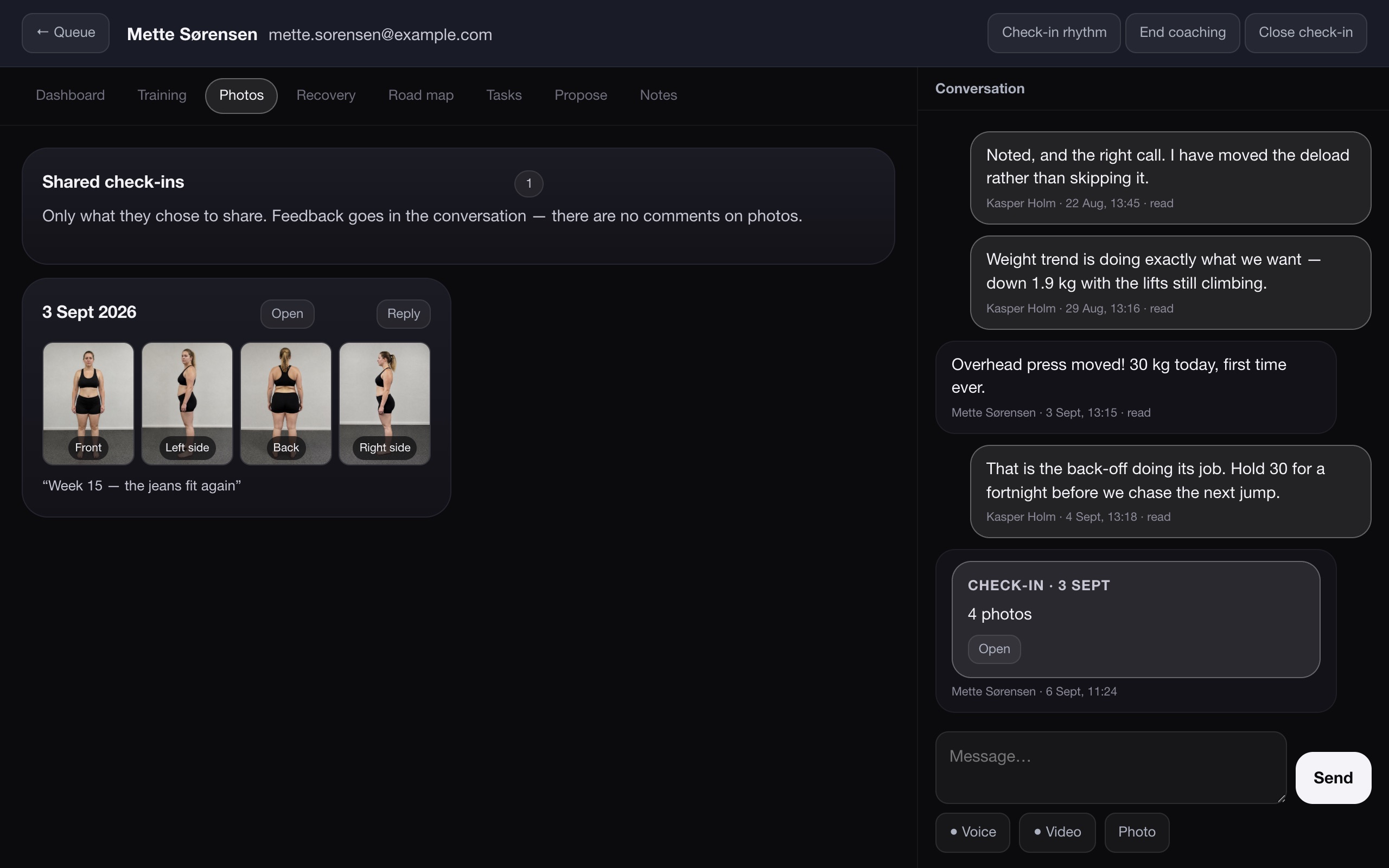The image size is (1389, 868).
Task: Switch to the Dashboard tab
Action: tap(70, 95)
